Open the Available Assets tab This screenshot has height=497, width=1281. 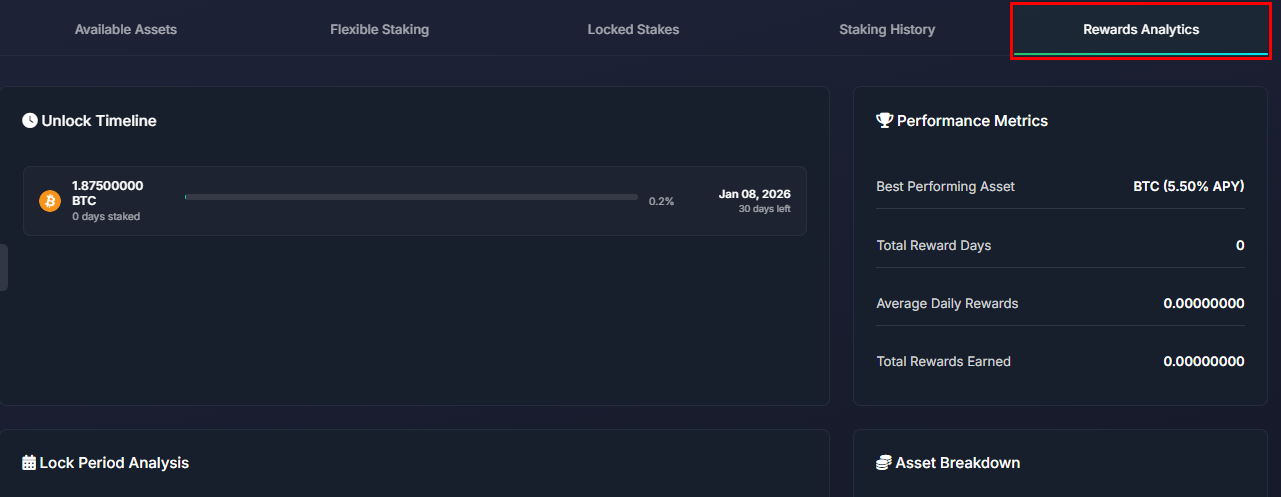click(126, 29)
